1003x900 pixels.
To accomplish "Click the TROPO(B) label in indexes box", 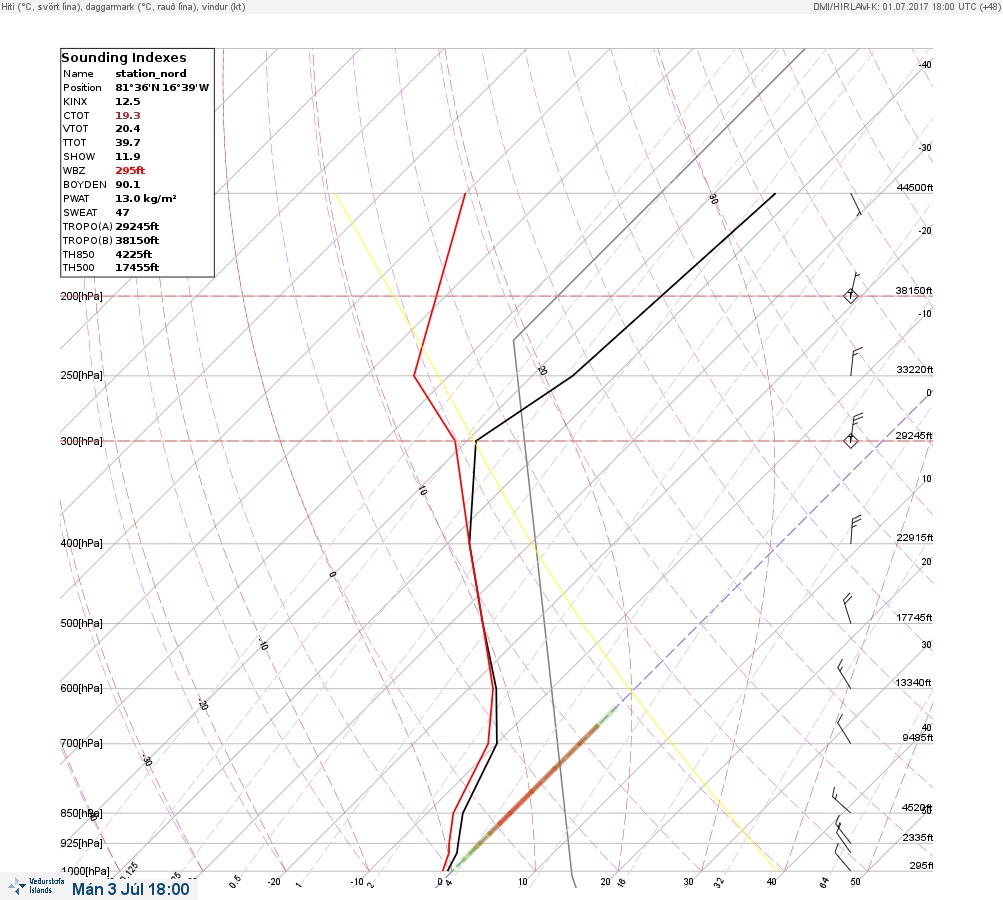I will tap(88, 241).
